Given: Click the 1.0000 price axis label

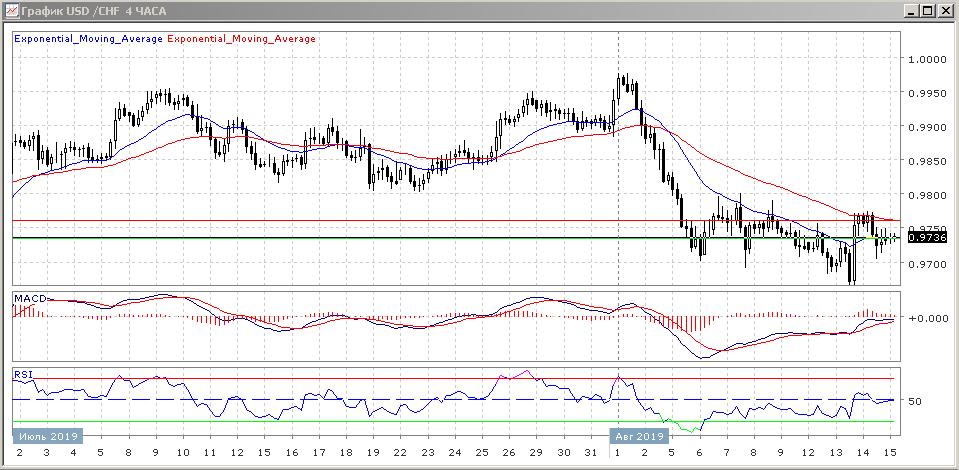Looking at the screenshot, I should click(x=927, y=59).
